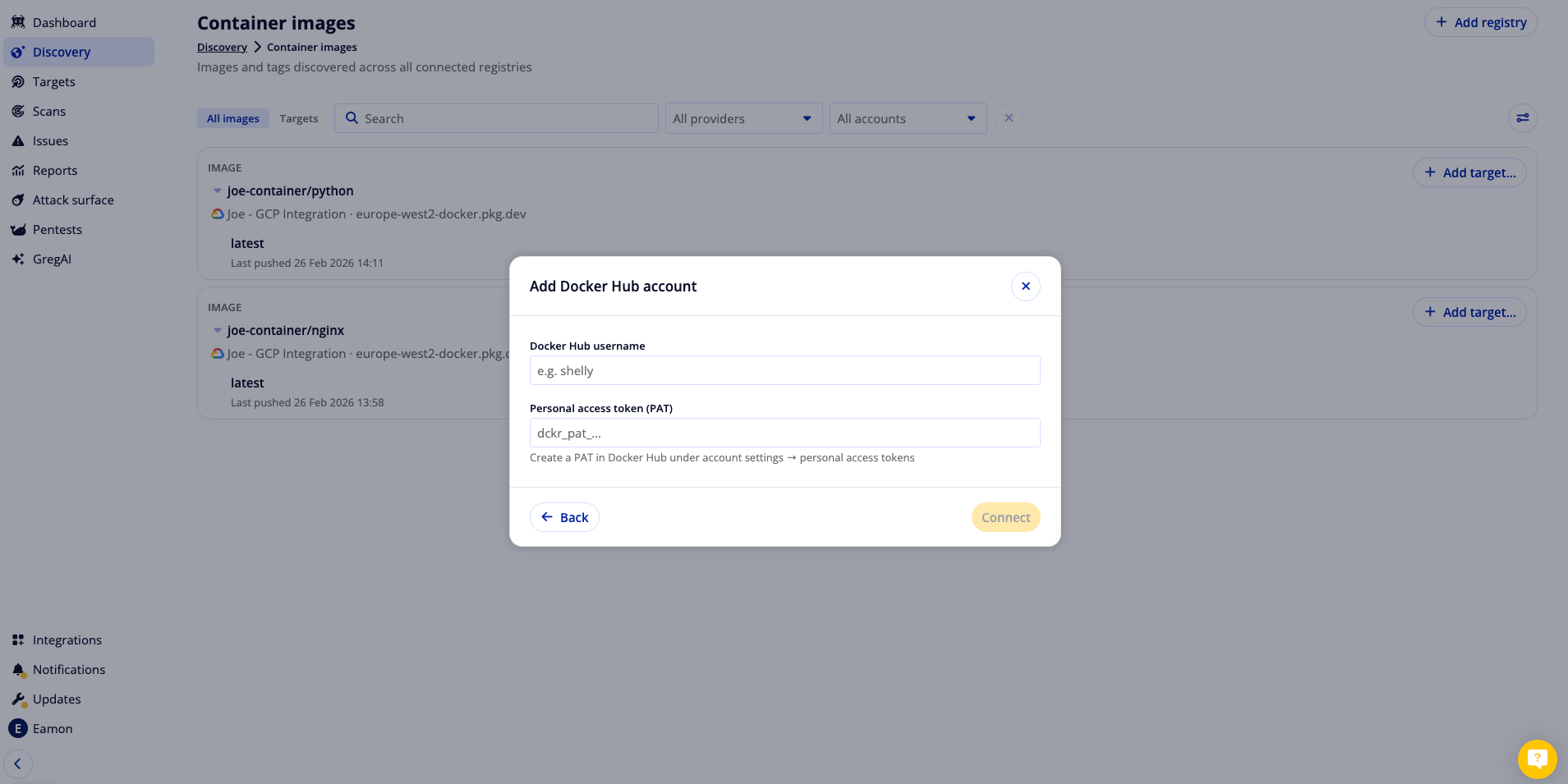The width and height of the screenshot is (1568, 784).
Task: Open the help chat bubble icon
Action: pyautogui.click(x=1537, y=759)
